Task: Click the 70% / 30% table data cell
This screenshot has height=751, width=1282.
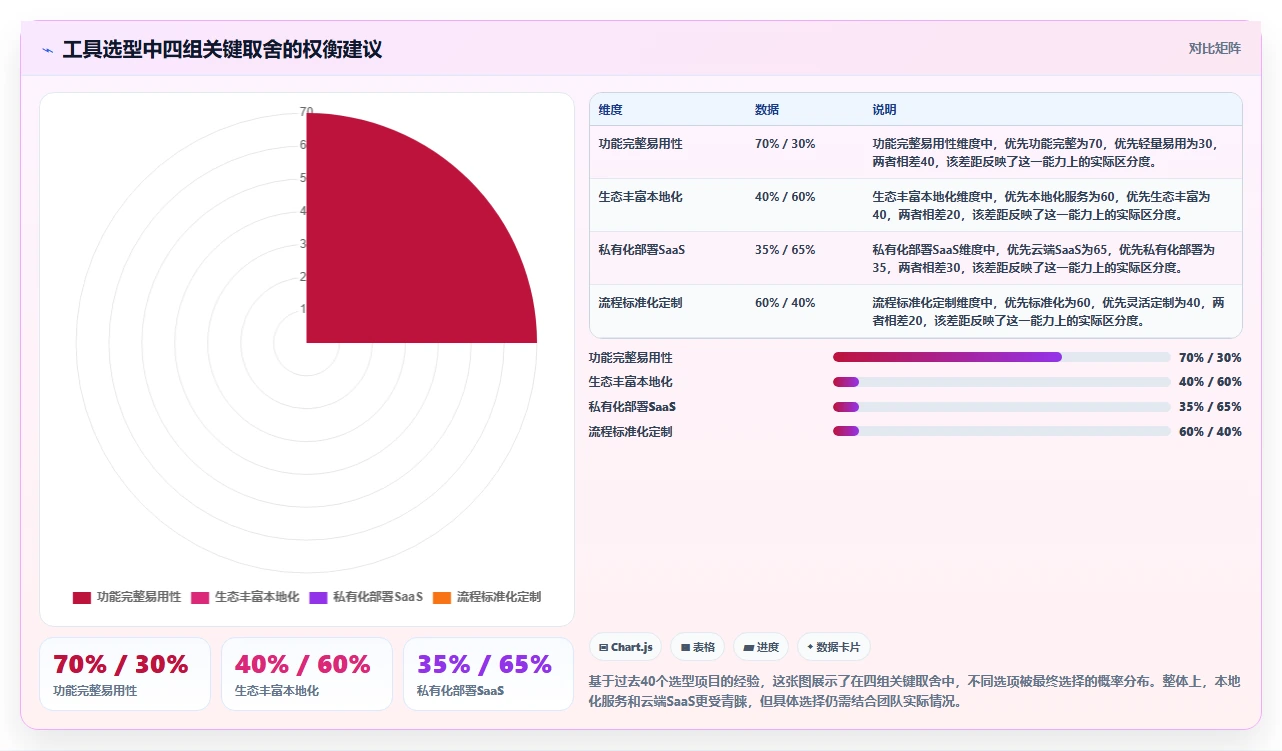Action: tap(805, 152)
